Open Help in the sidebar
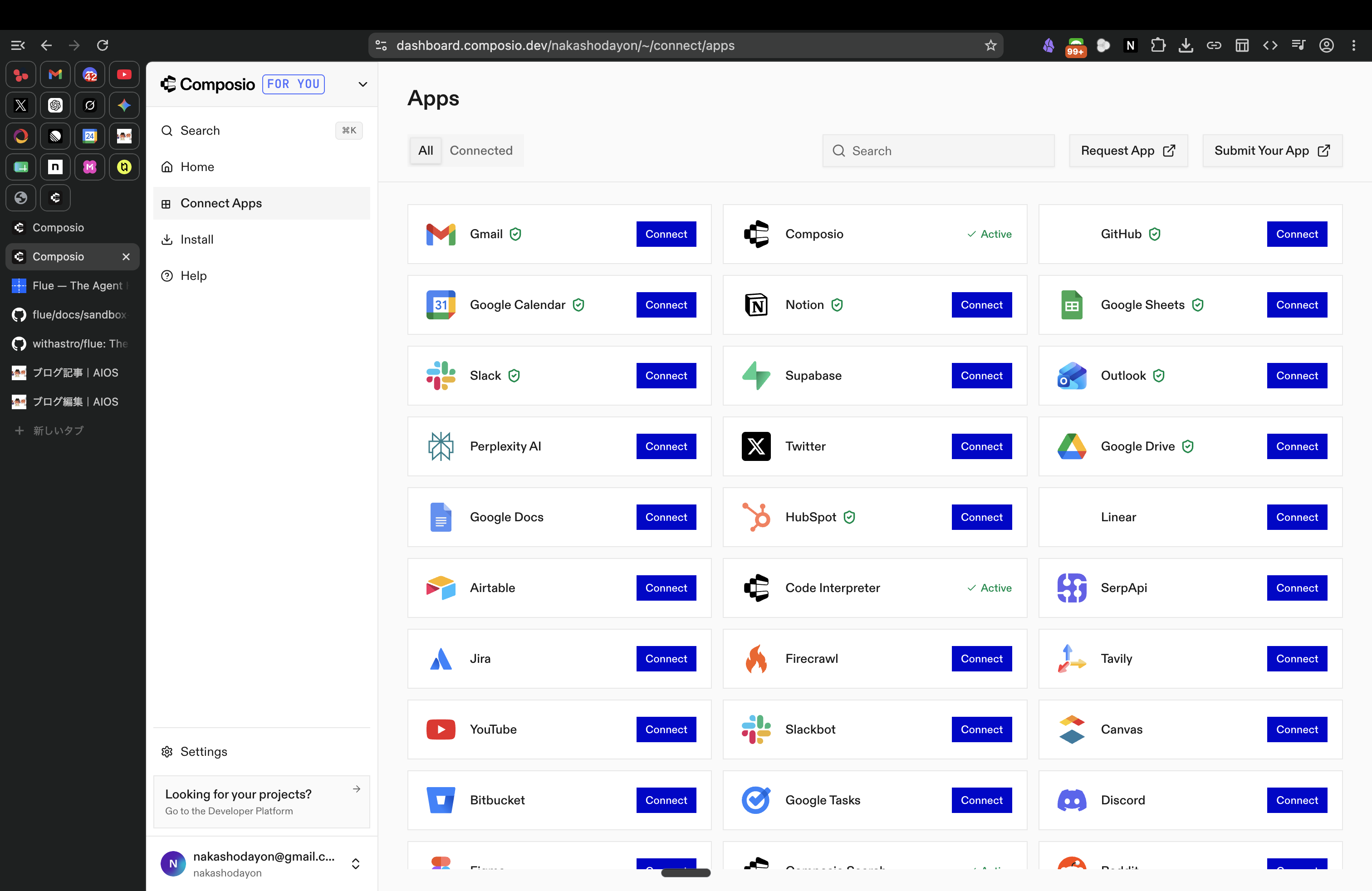The width and height of the screenshot is (1372, 891). pos(262,275)
